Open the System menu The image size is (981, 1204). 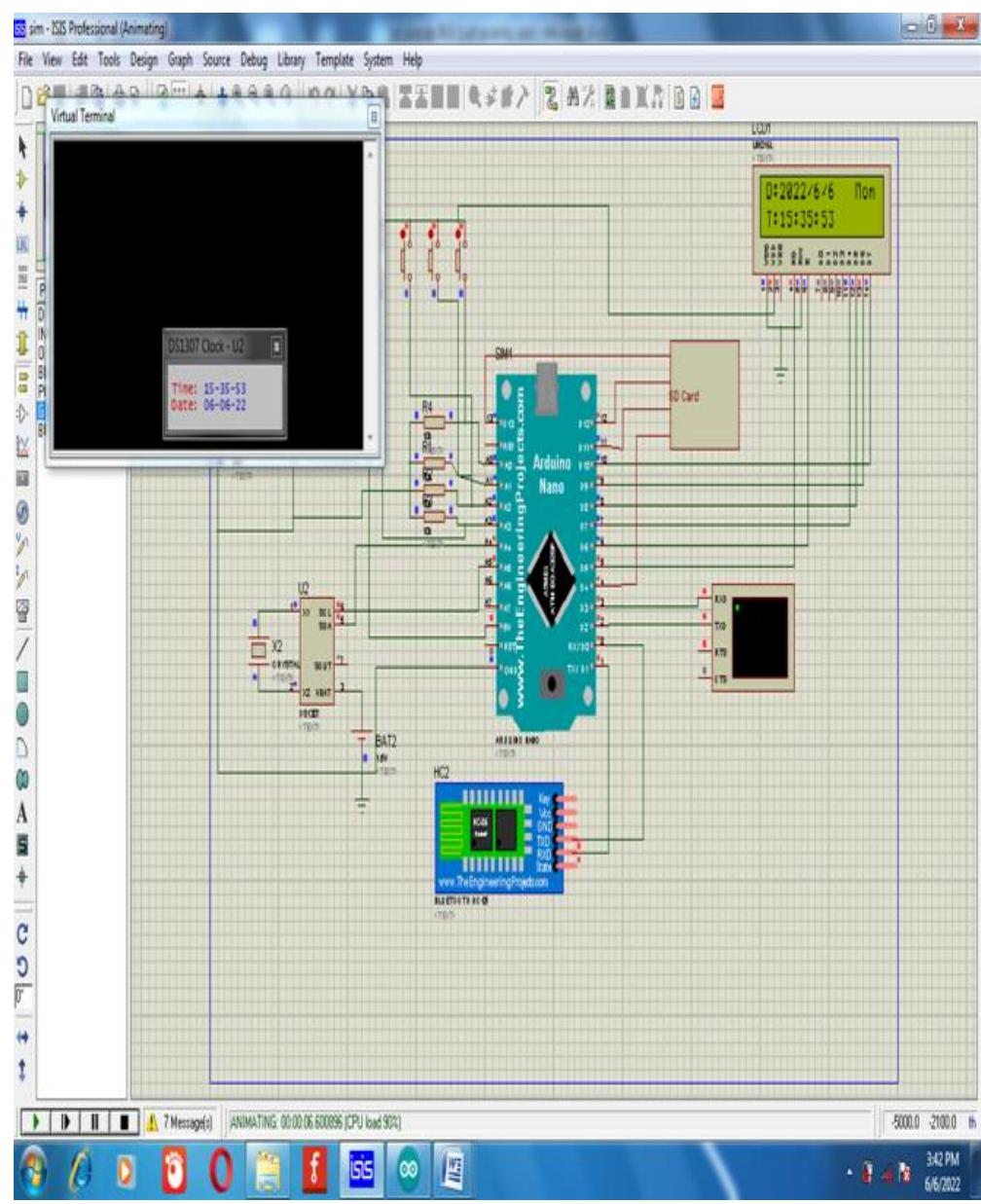378,60
